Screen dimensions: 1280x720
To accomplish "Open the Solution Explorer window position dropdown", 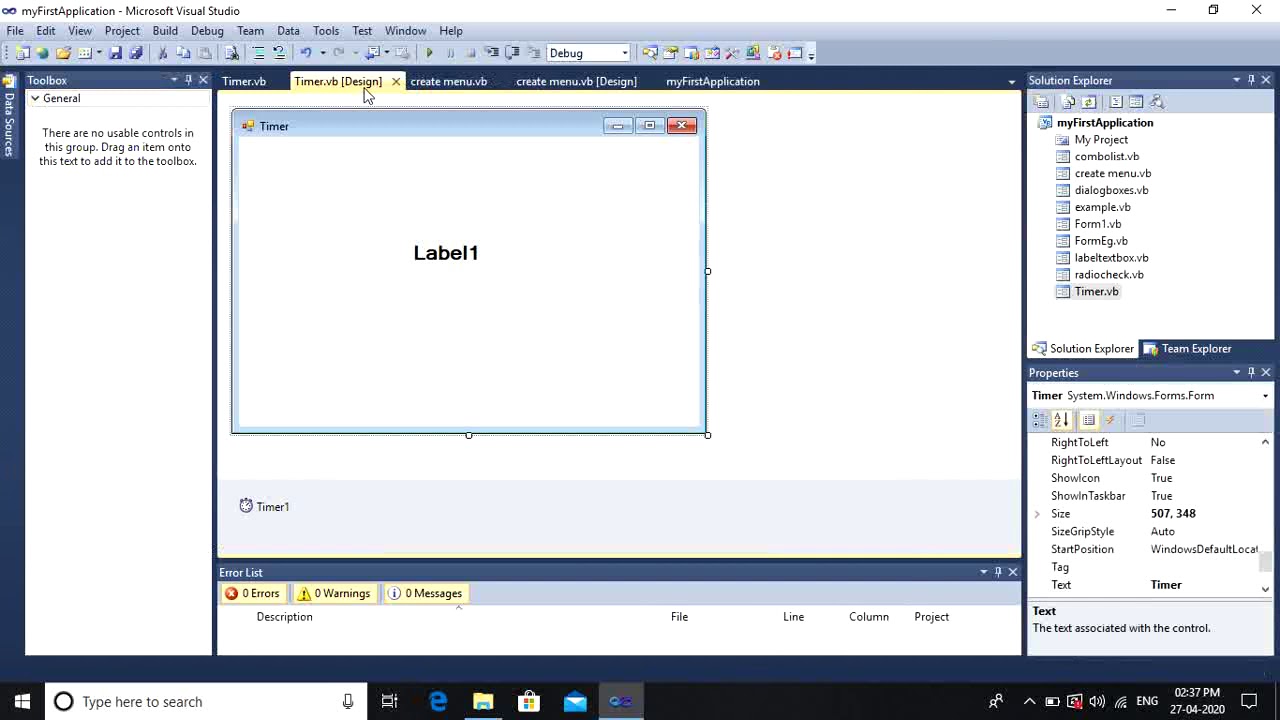I will point(1236,80).
